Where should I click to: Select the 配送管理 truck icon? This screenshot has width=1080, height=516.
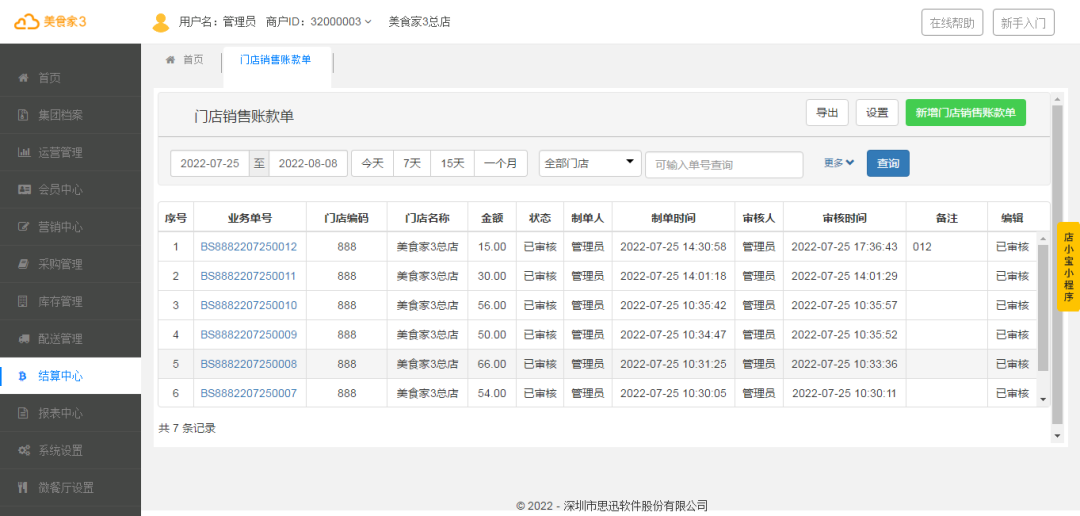(23, 339)
